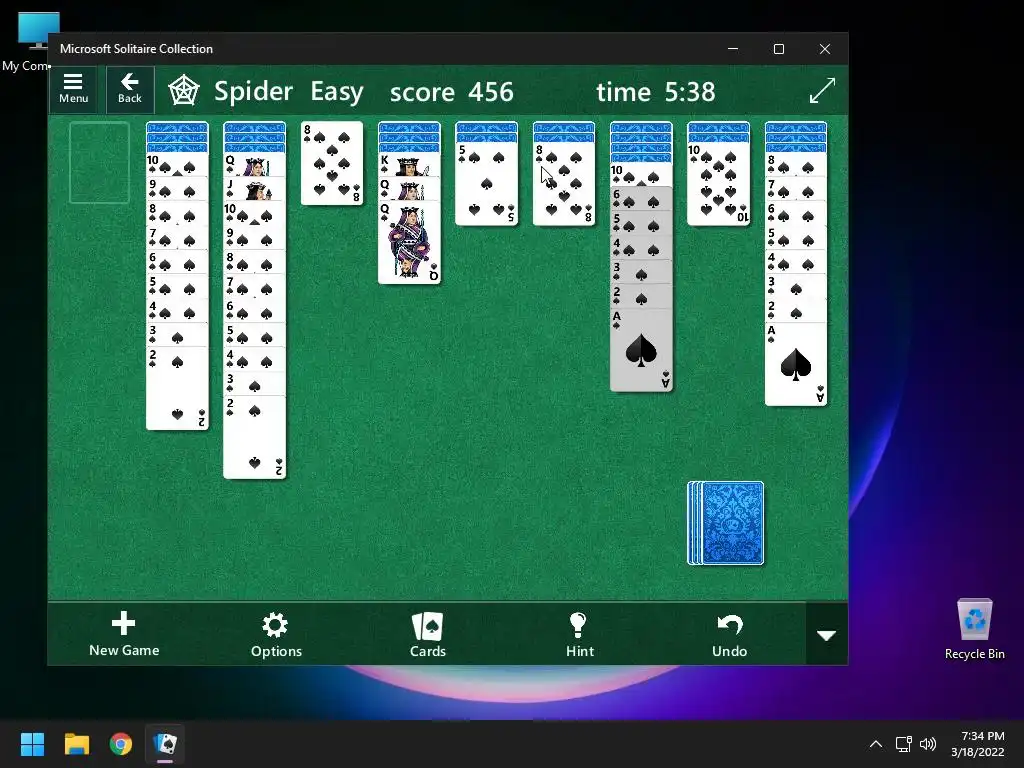The width and height of the screenshot is (1024, 768).
Task: Toggle fullscreen with the diagonal arrows icon
Action: 822,91
